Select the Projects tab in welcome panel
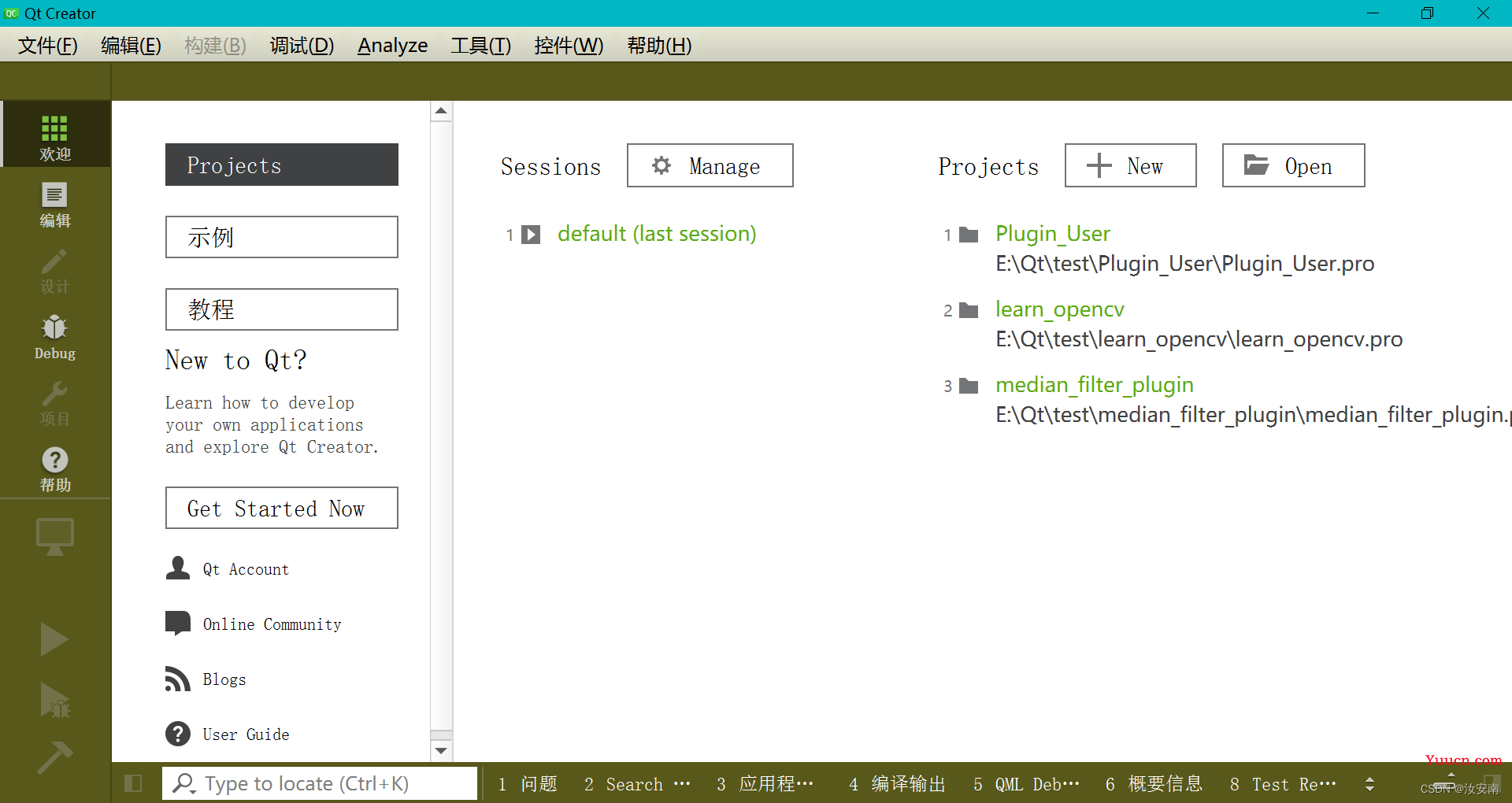The height and width of the screenshot is (803, 1512). 282,165
